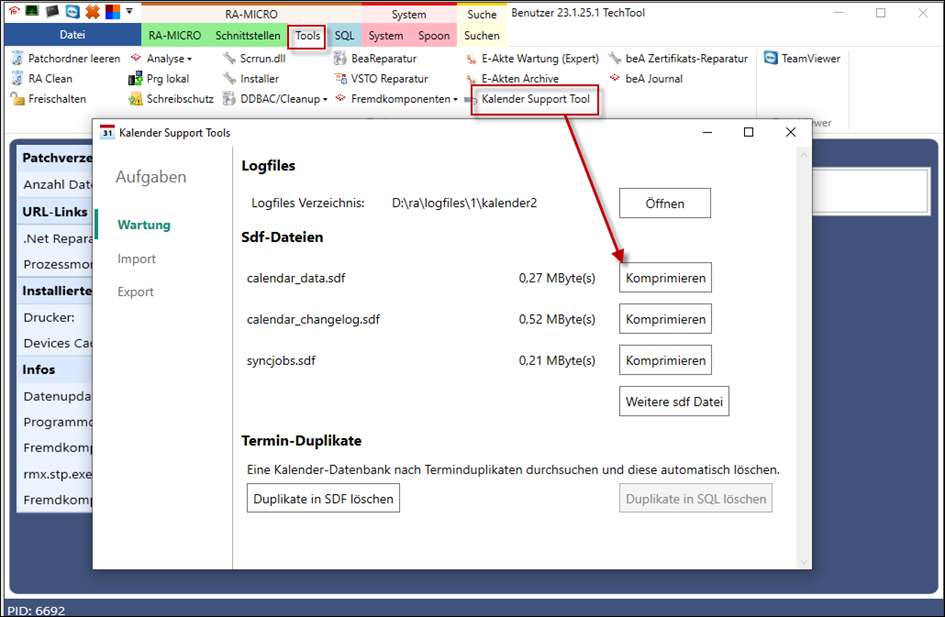Image resolution: width=945 pixels, height=617 pixels.
Task: Click the rmx.stp.exe row in TechTool
Action: pos(55,474)
